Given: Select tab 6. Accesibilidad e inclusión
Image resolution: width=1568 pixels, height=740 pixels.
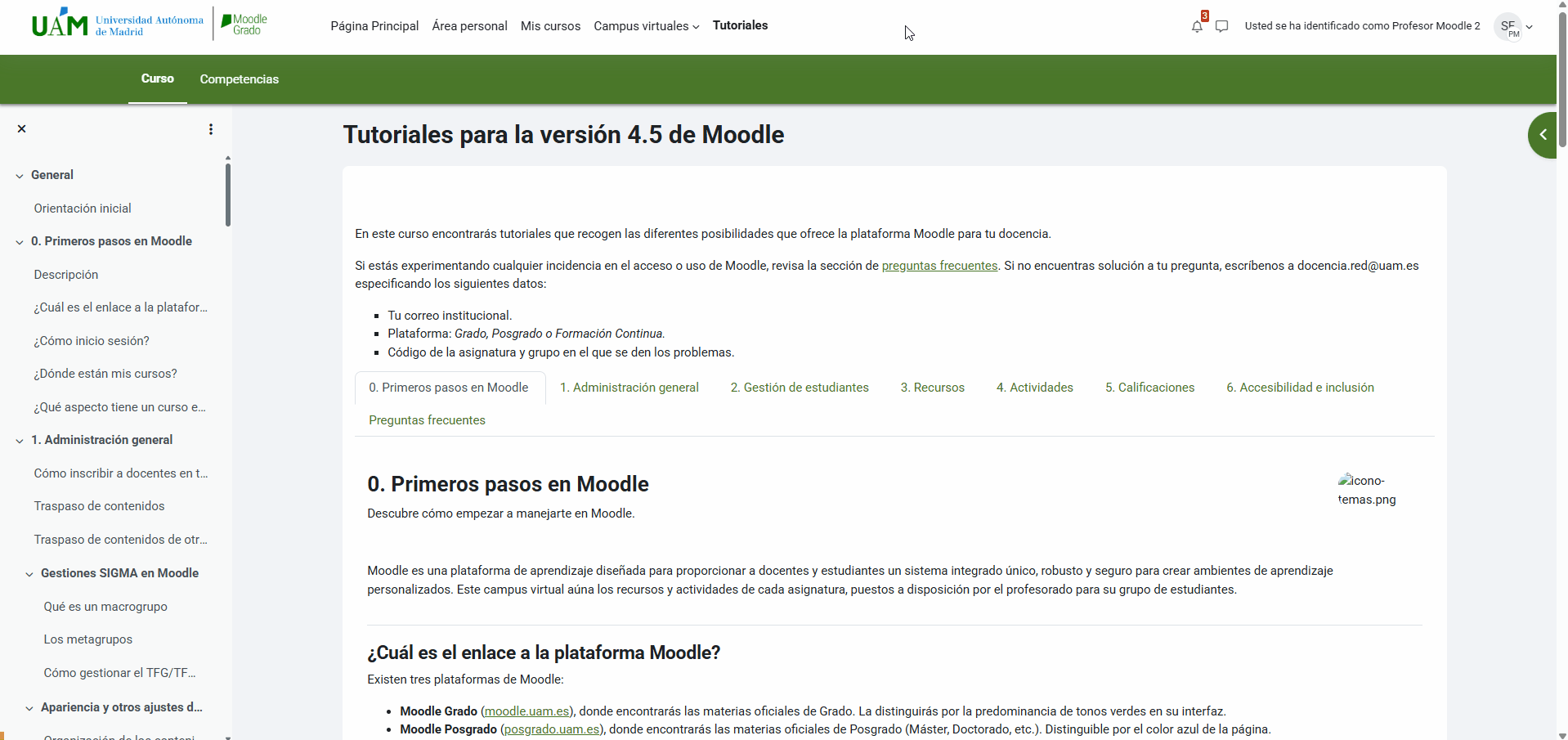Looking at the screenshot, I should pyautogui.click(x=1300, y=388).
